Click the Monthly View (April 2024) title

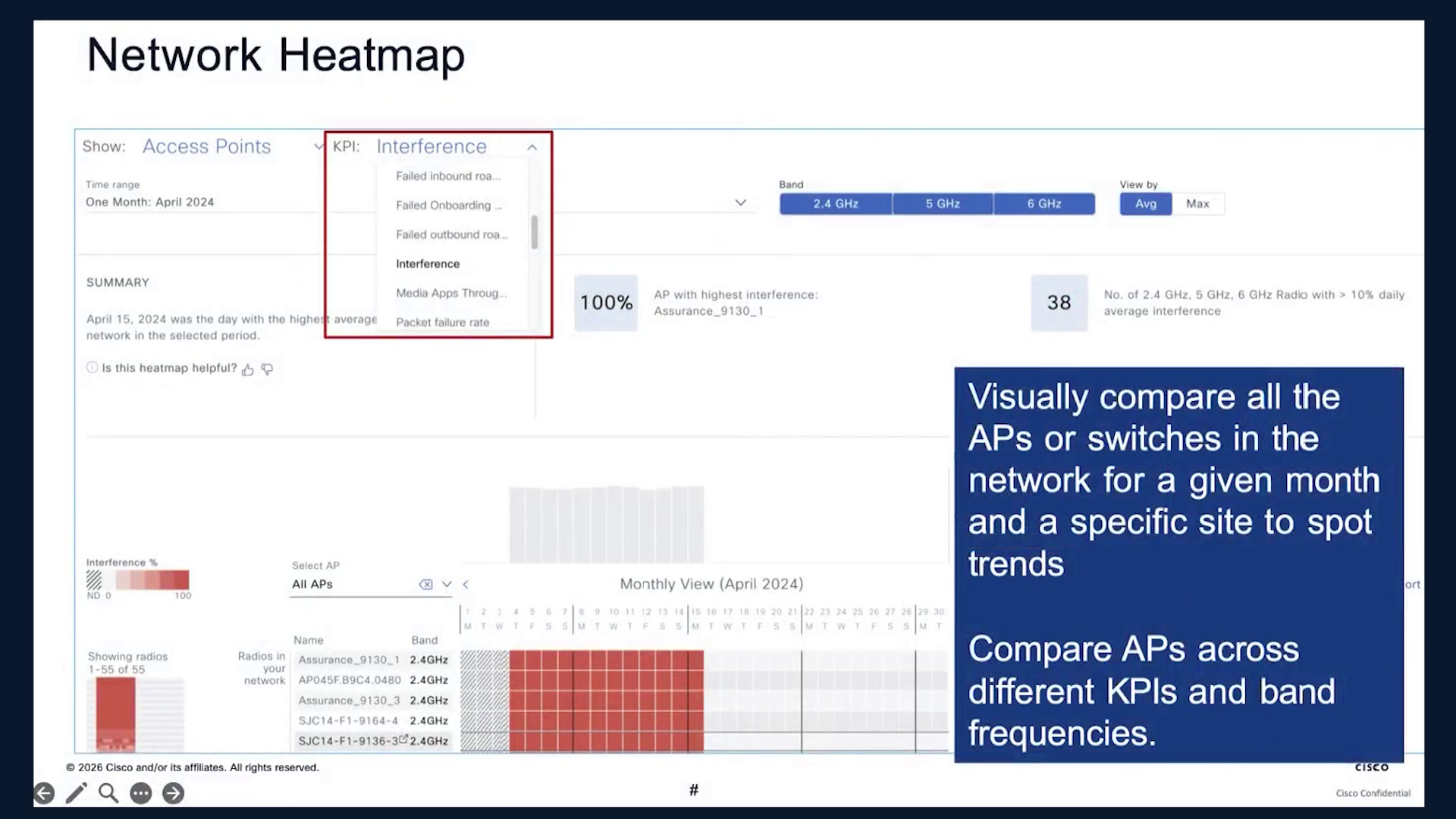[711, 584]
